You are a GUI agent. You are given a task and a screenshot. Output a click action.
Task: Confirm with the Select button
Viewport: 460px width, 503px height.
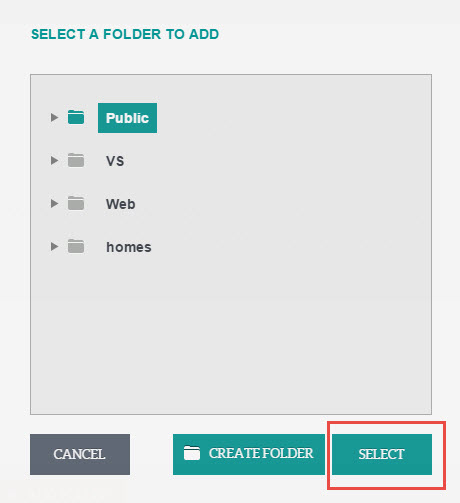pyautogui.click(x=382, y=454)
